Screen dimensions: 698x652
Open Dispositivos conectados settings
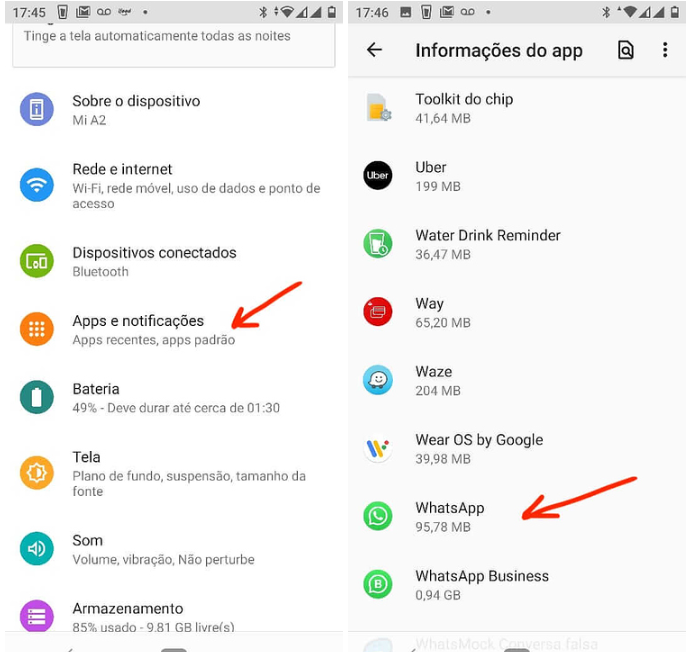(x=174, y=261)
